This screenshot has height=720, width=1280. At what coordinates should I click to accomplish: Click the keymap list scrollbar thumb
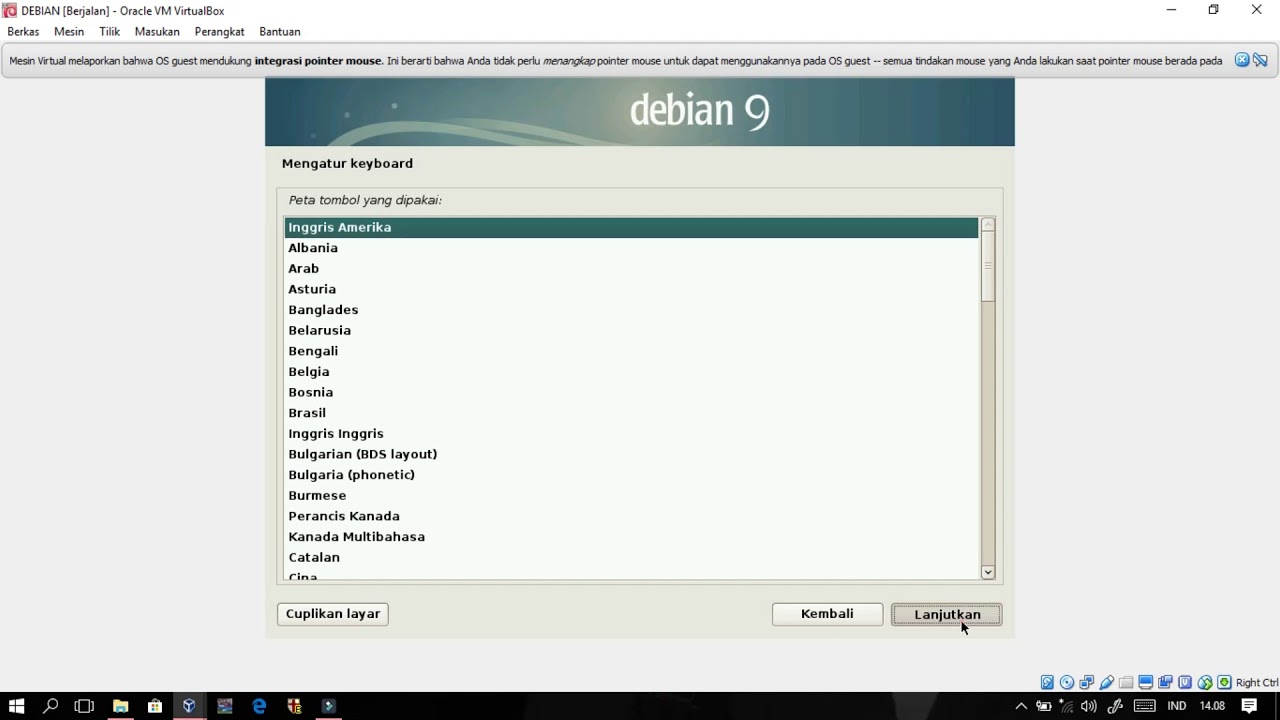988,266
